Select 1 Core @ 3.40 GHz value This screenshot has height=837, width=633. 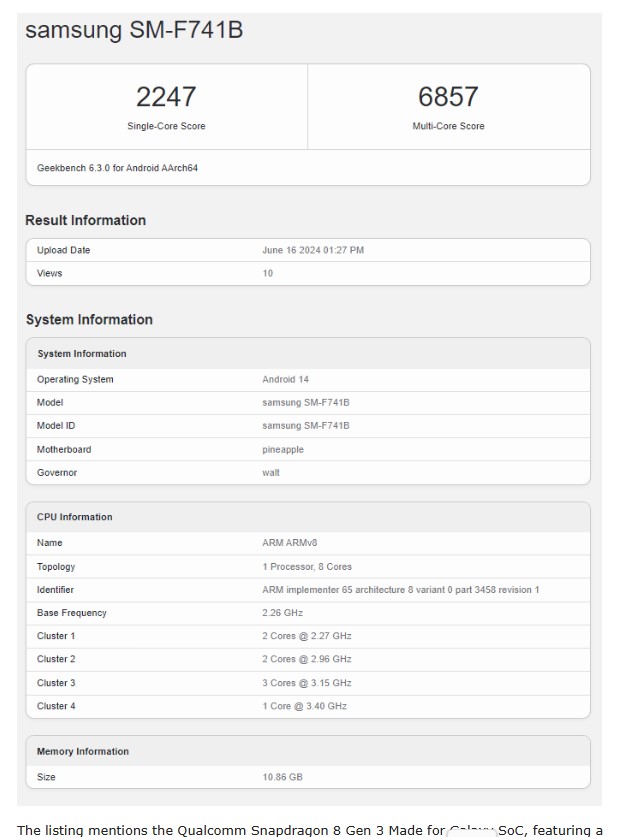(304, 706)
